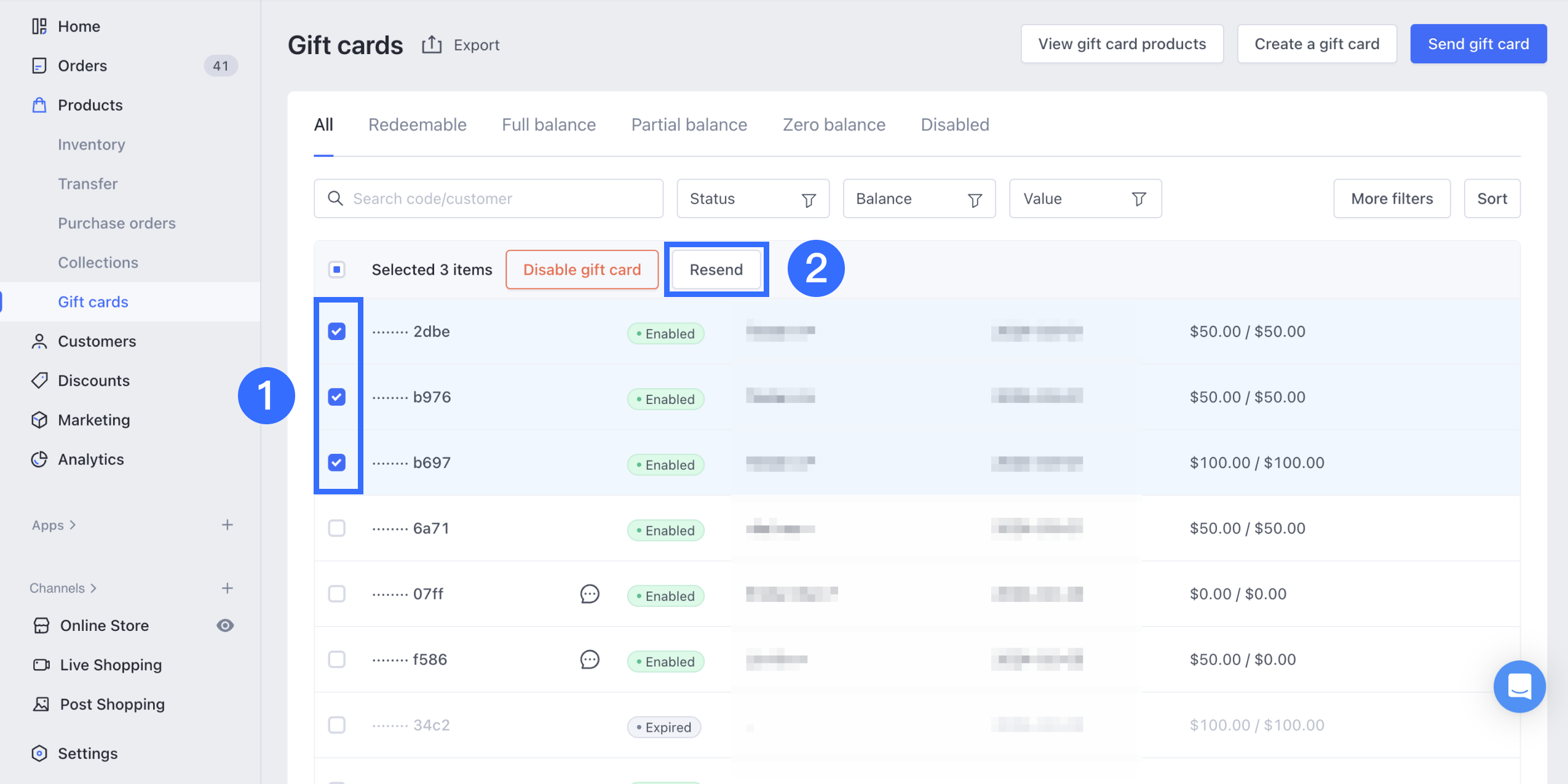The width and height of the screenshot is (1568, 784).
Task: Switch to the Redeemable tab
Action: coord(417,125)
